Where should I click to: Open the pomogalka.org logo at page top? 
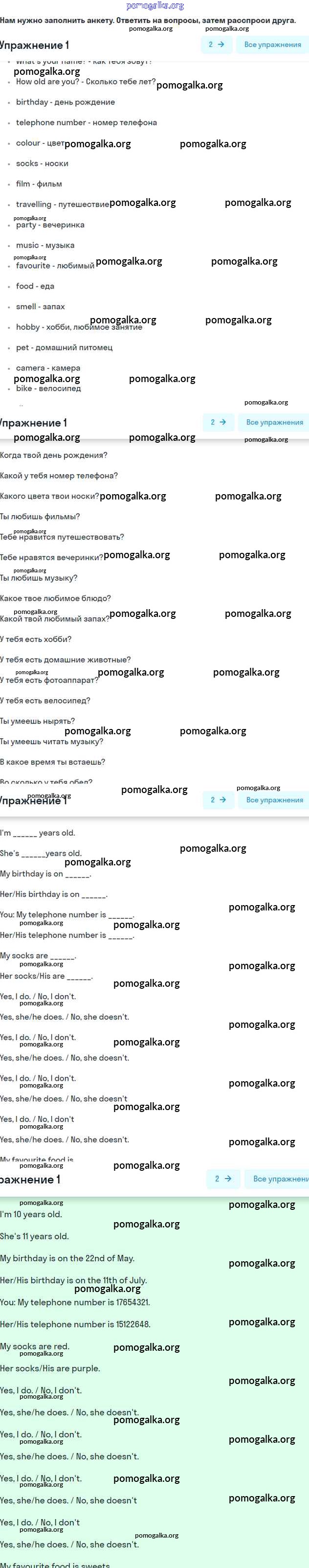click(155, 6)
